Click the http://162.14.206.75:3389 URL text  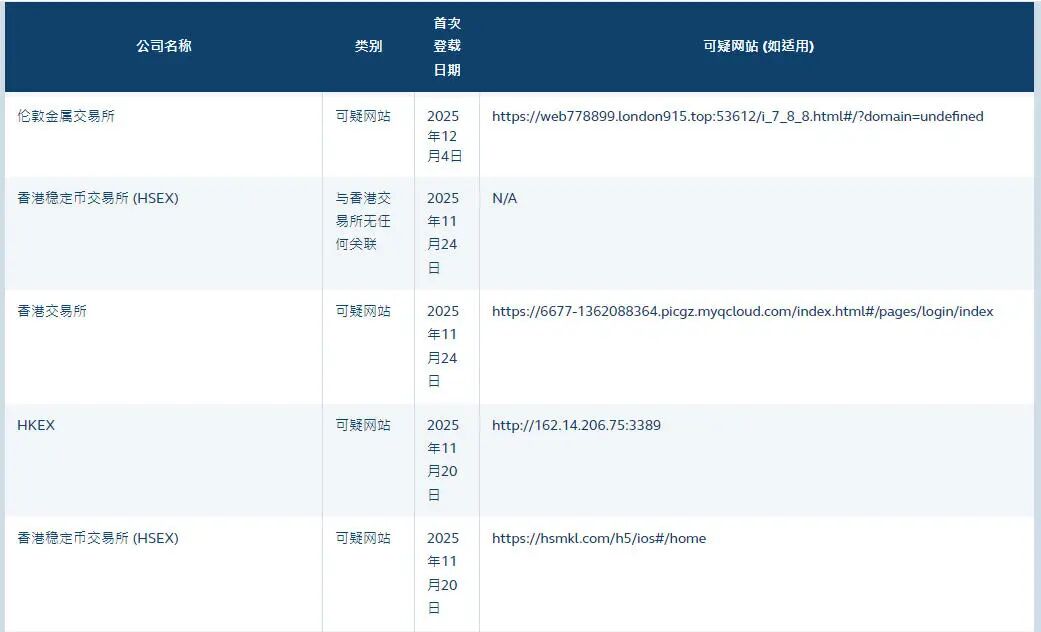576,426
